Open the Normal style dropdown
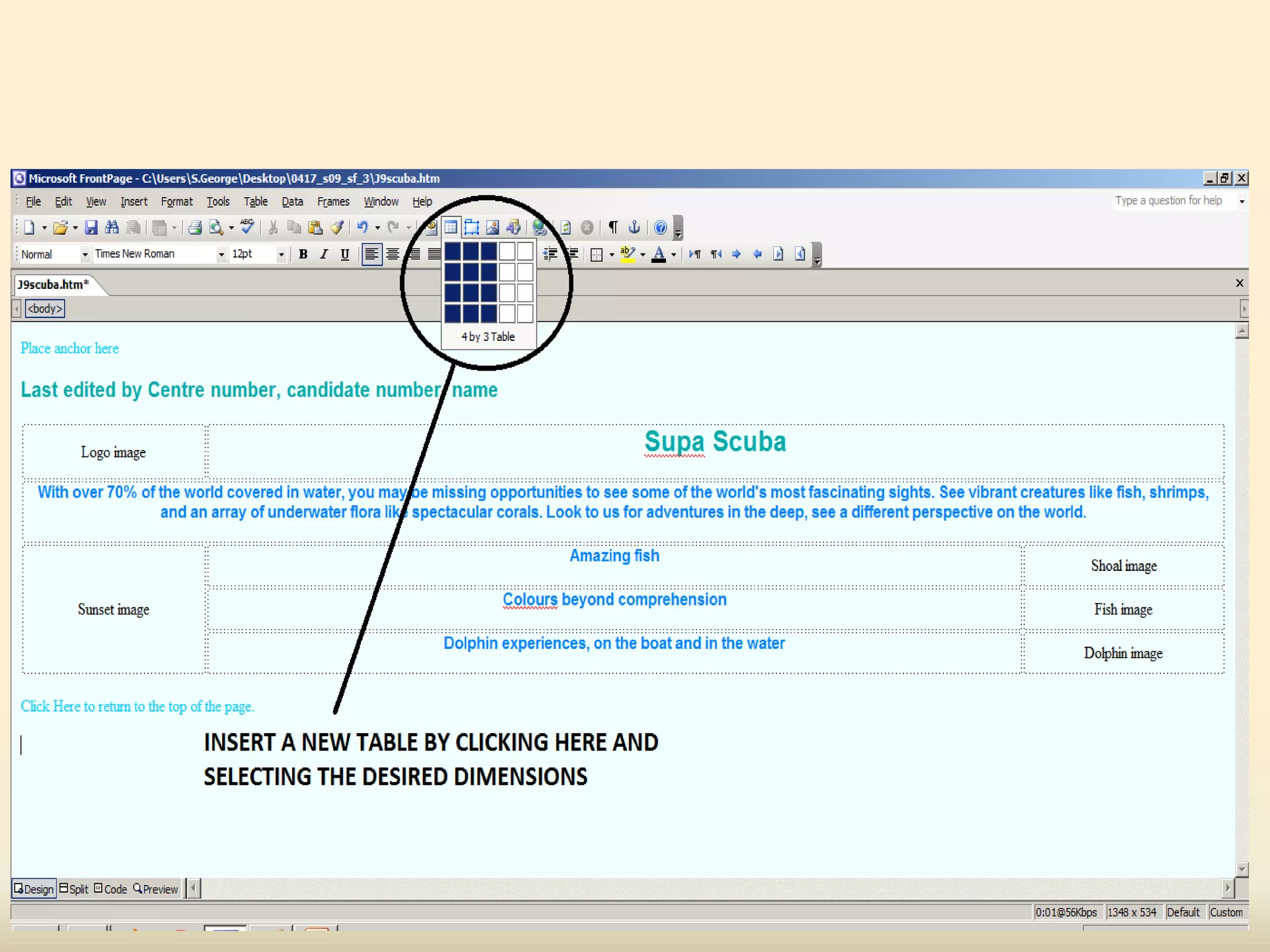Screen dimensions: 1270x952 85,255
